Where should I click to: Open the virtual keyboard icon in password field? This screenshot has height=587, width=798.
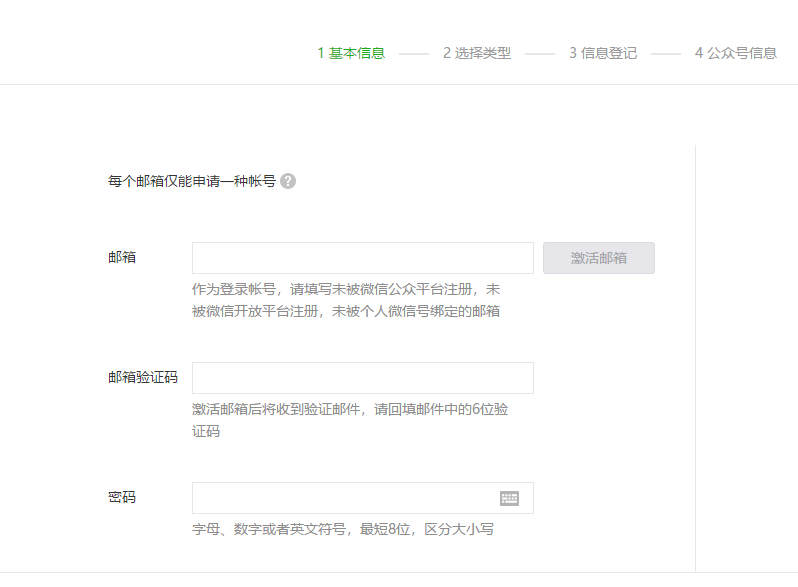509,498
